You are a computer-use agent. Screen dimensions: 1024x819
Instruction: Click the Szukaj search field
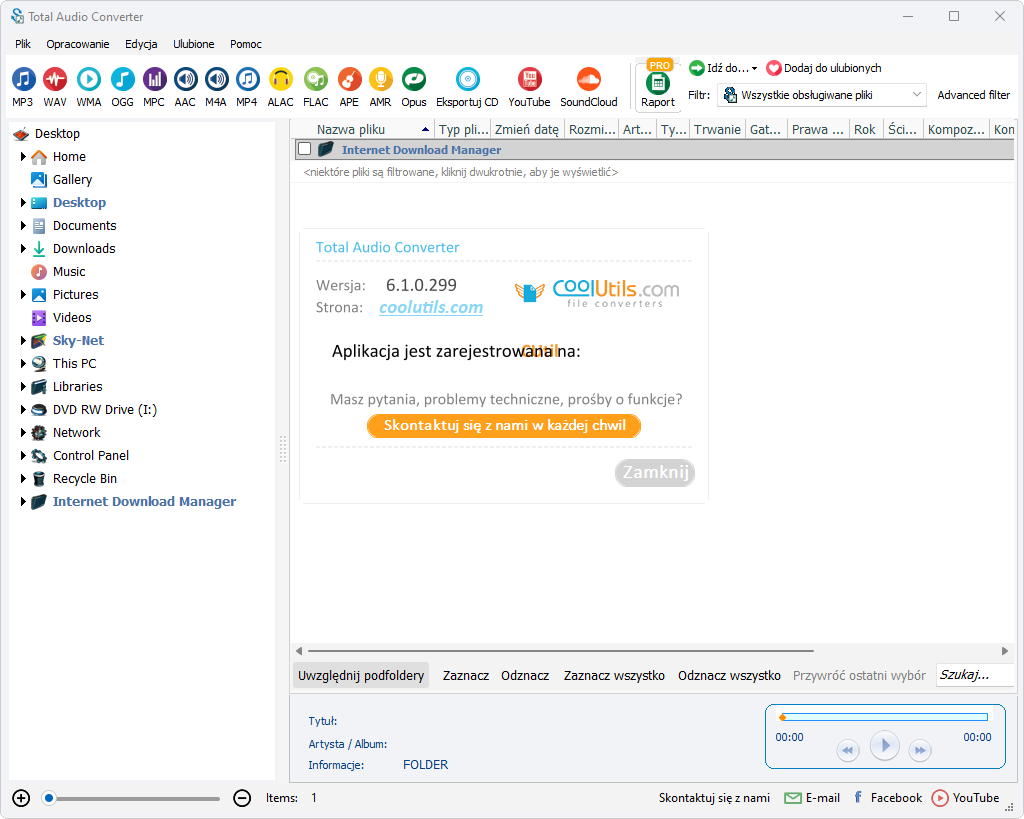[975, 675]
